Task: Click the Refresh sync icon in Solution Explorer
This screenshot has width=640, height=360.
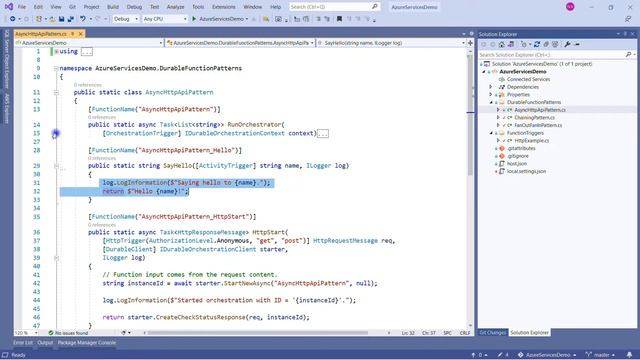Action: [537, 44]
